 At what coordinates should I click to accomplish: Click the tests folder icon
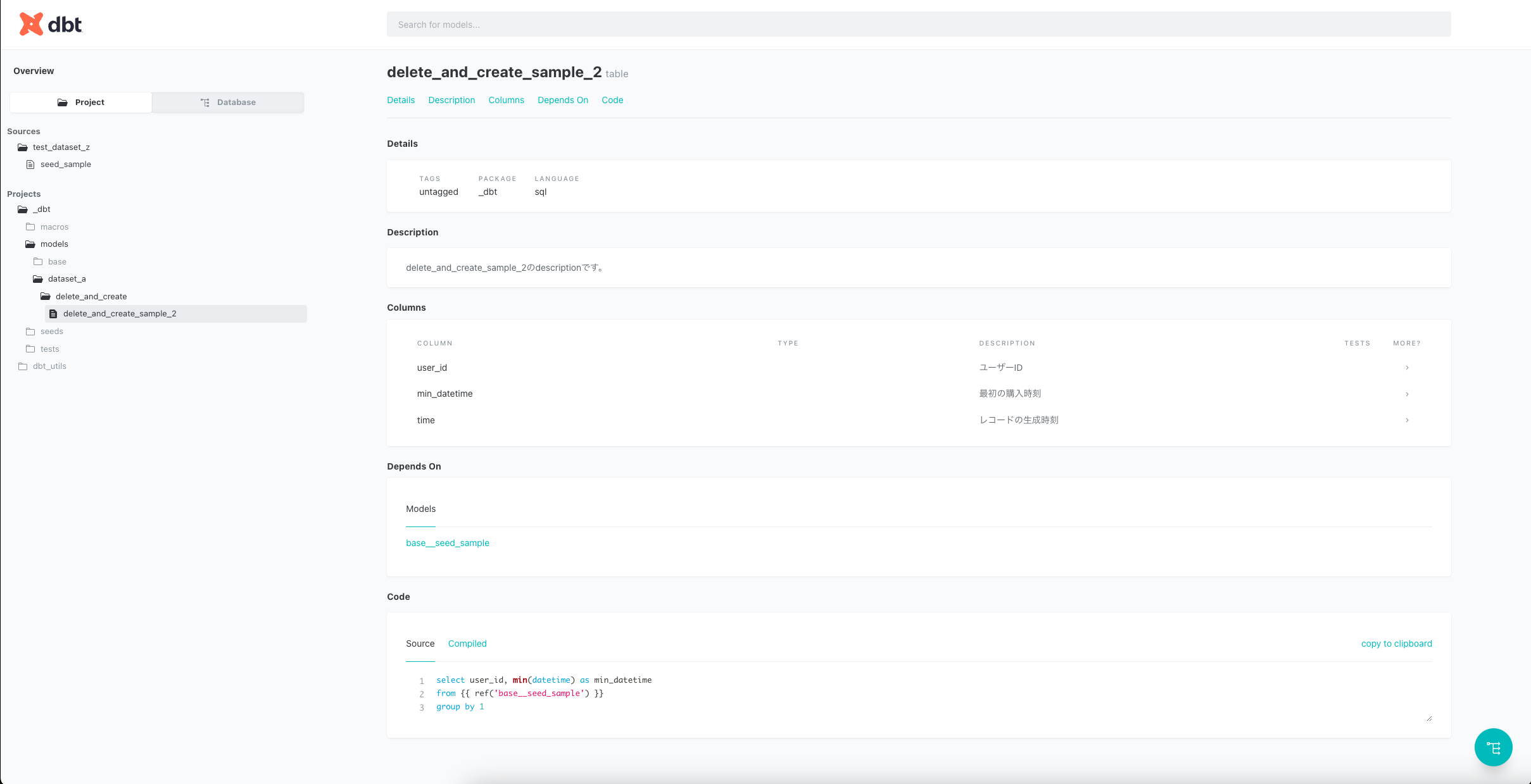[30, 349]
